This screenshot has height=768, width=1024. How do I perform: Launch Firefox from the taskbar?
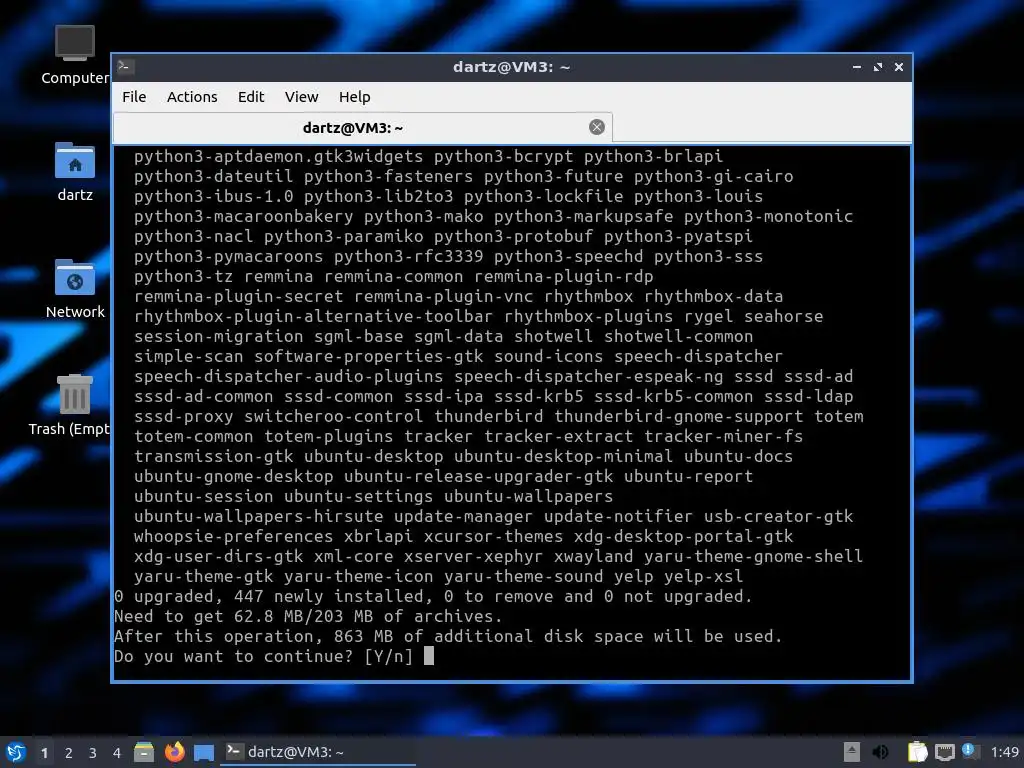point(174,752)
